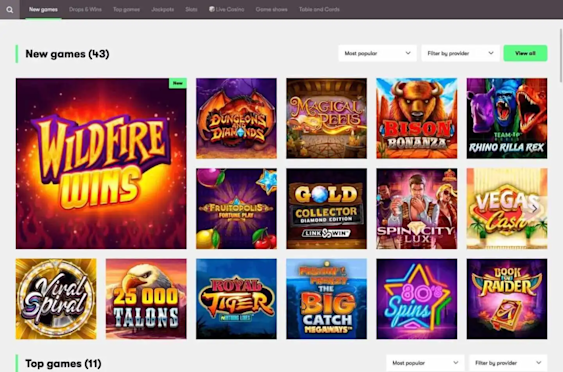Select the New games tab

pyautogui.click(x=43, y=9)
